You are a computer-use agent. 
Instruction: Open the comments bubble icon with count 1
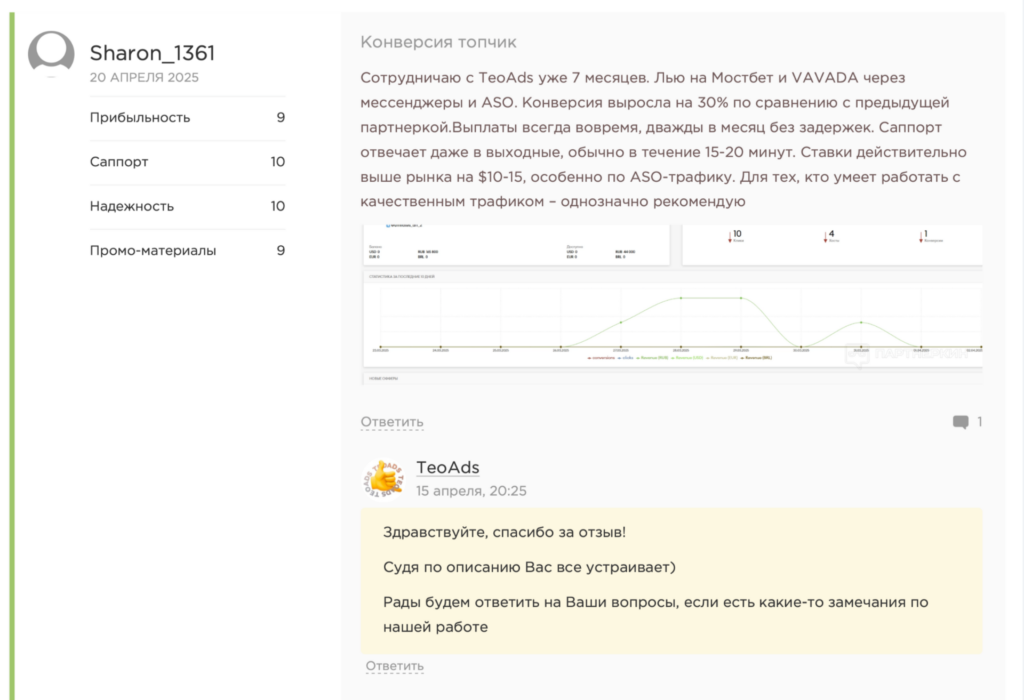960,422
